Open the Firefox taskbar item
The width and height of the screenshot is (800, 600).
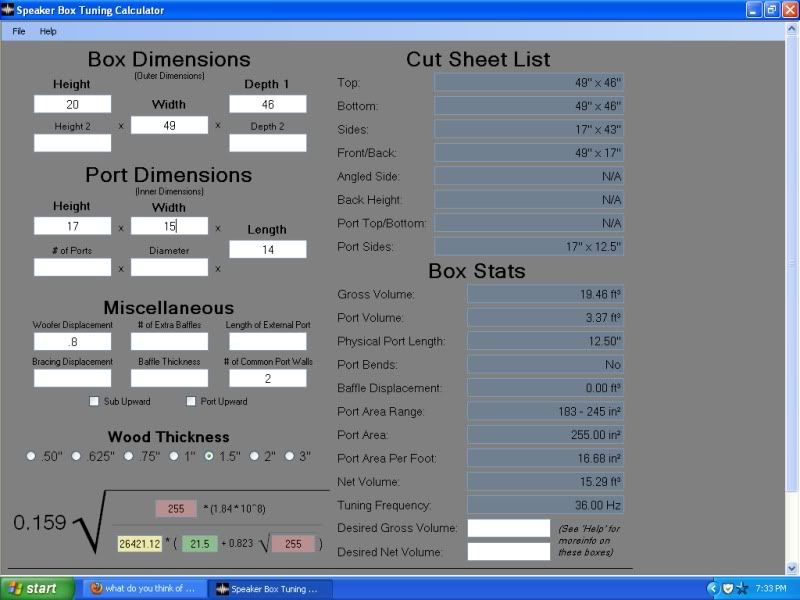click(x=141, y=588)
